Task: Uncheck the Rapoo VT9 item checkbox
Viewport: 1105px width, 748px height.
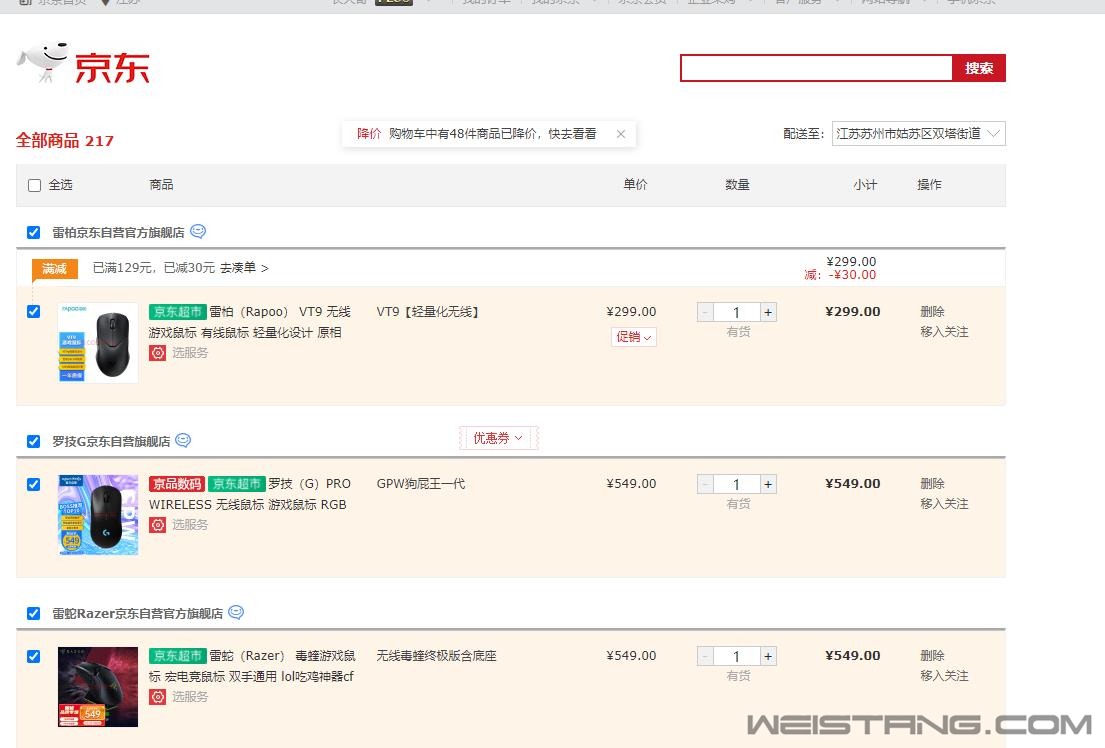Action: point(33,312)
